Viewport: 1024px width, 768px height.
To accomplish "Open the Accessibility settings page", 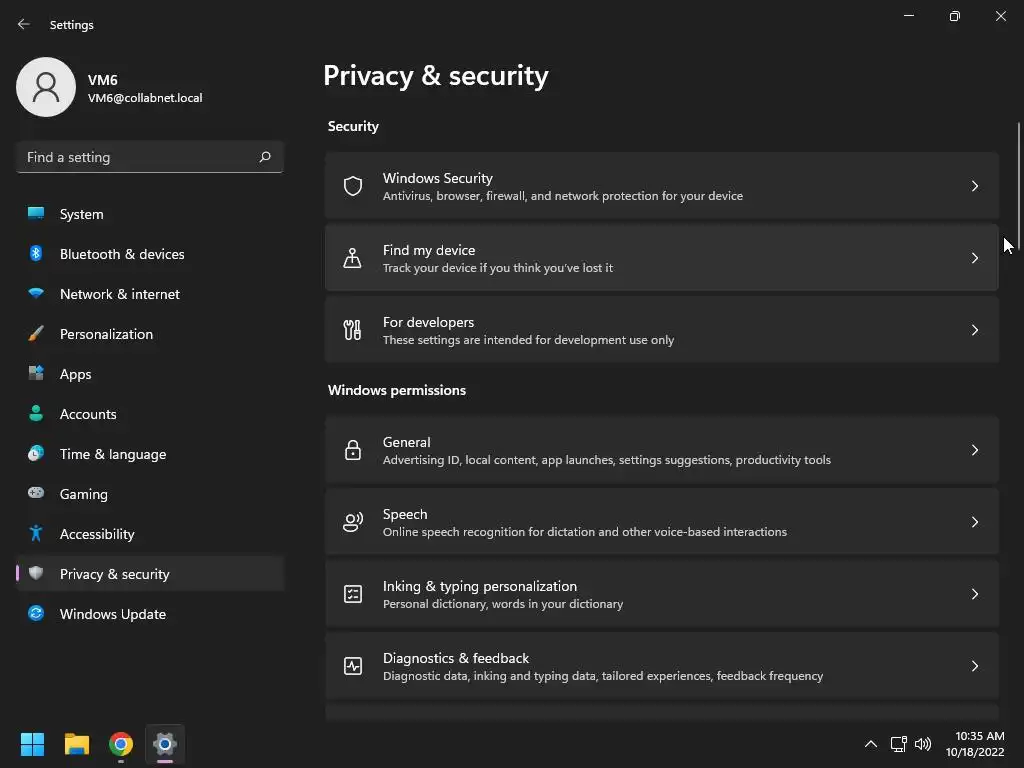I will point(97,534).
